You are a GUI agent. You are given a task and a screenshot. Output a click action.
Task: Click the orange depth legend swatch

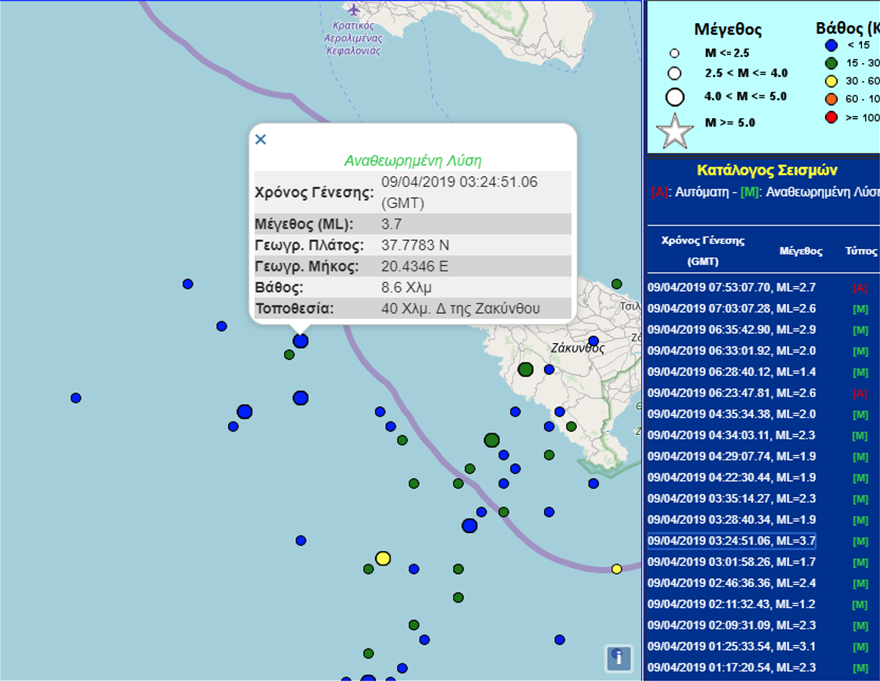coord(830,99)
